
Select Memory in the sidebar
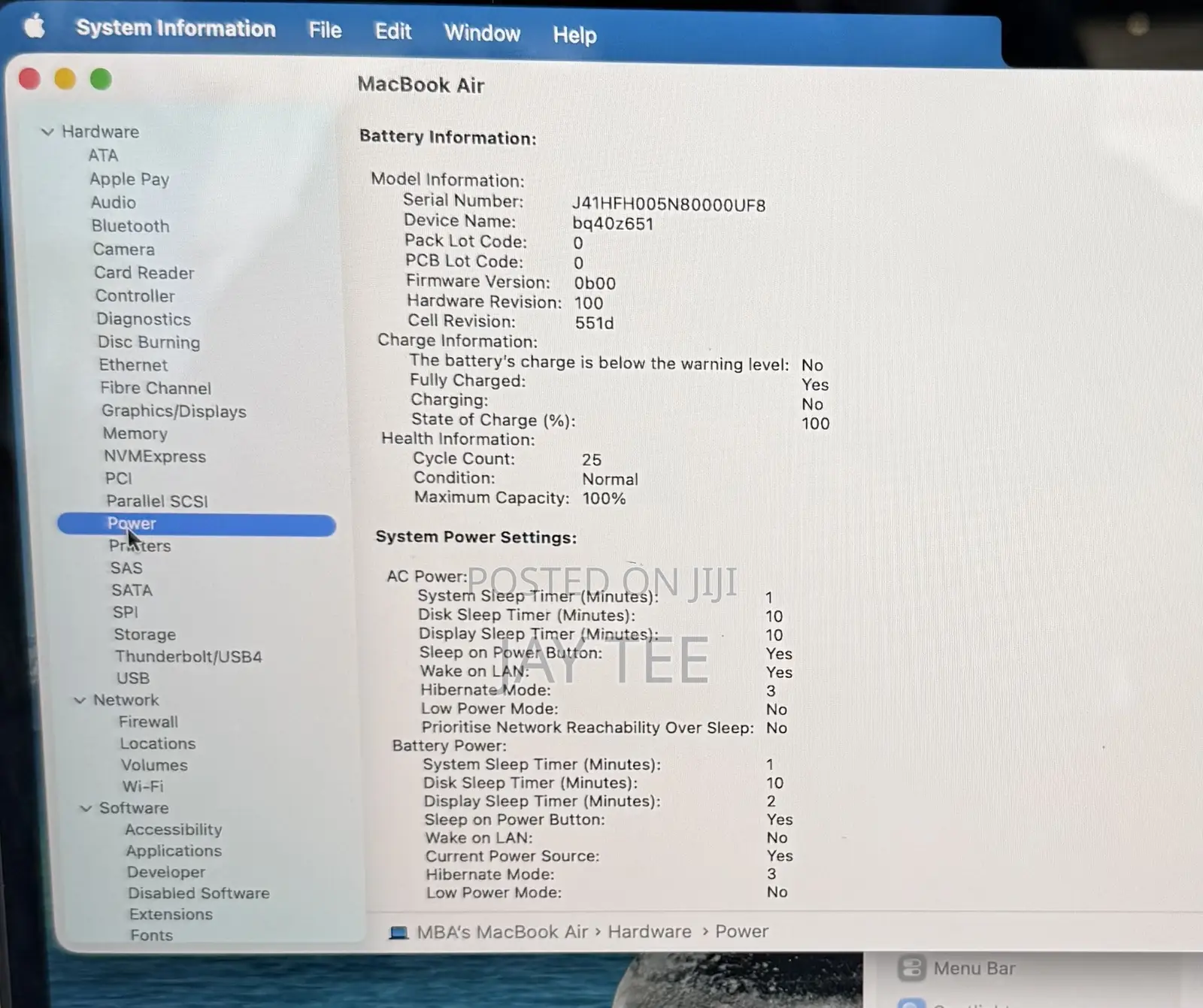point(135,434)
